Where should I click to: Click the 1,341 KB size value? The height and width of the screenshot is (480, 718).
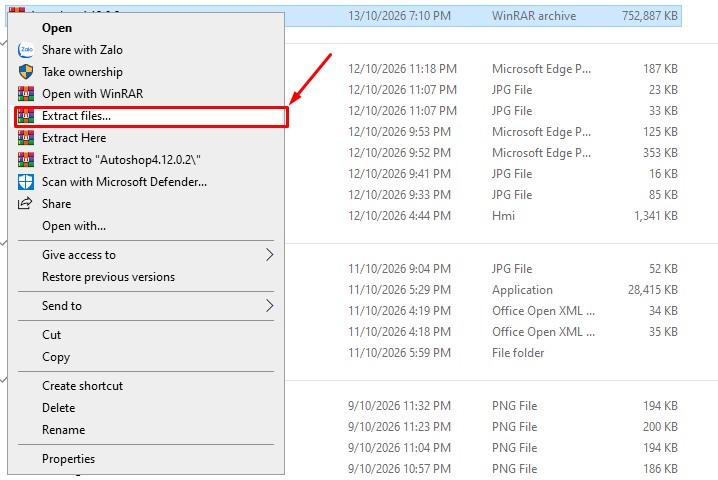[656, 216]
